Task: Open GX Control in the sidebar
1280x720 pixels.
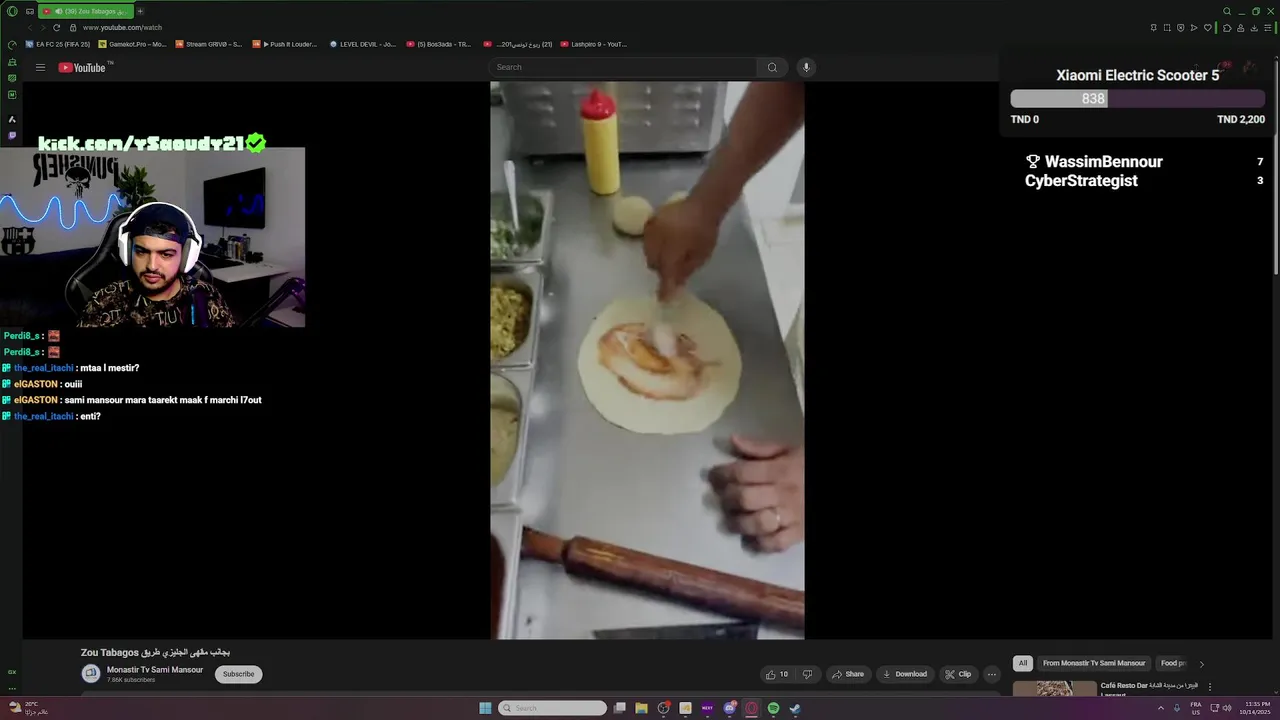Action: click(12, 45)
